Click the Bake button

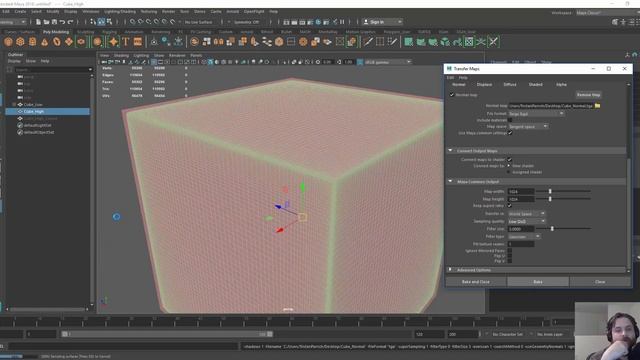coord(538,282)
